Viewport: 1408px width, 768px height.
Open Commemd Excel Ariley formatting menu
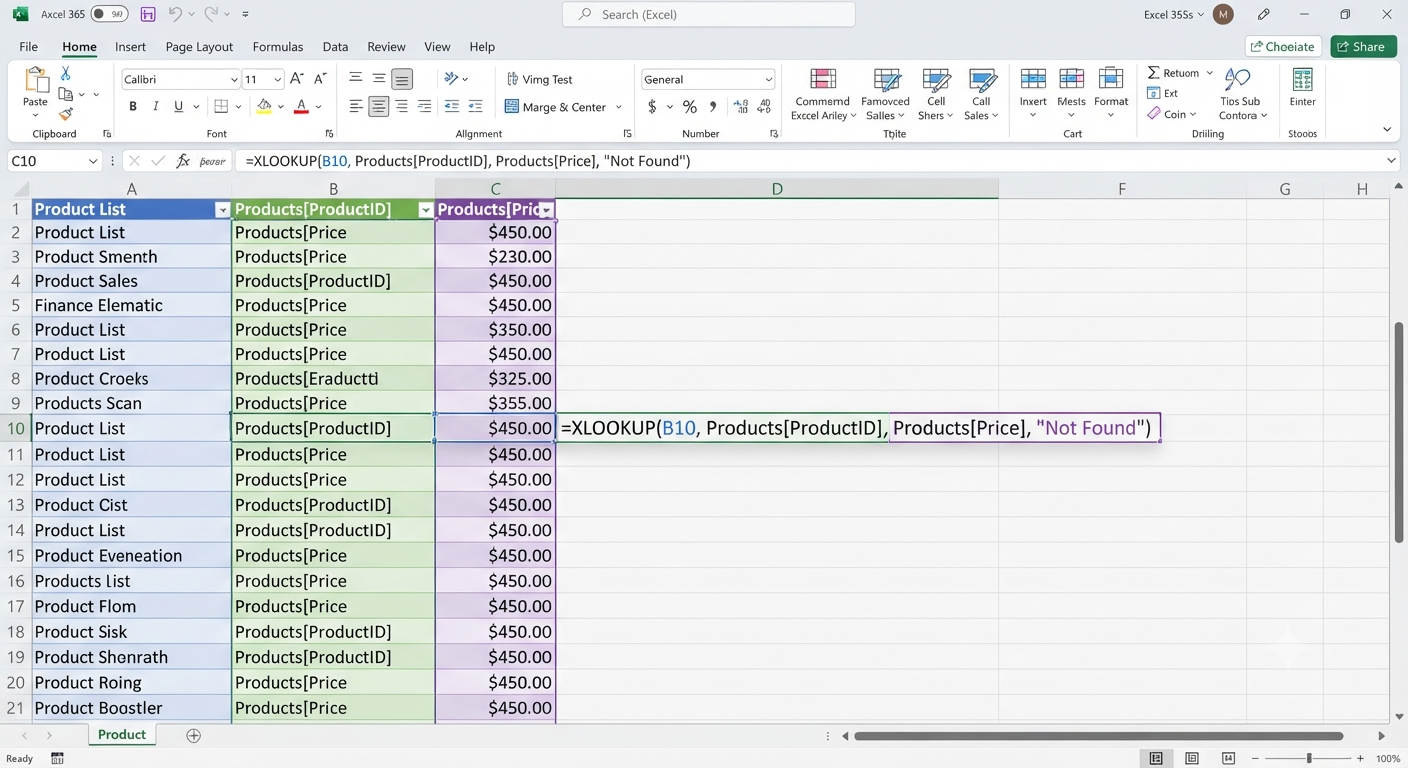[823, 95]
